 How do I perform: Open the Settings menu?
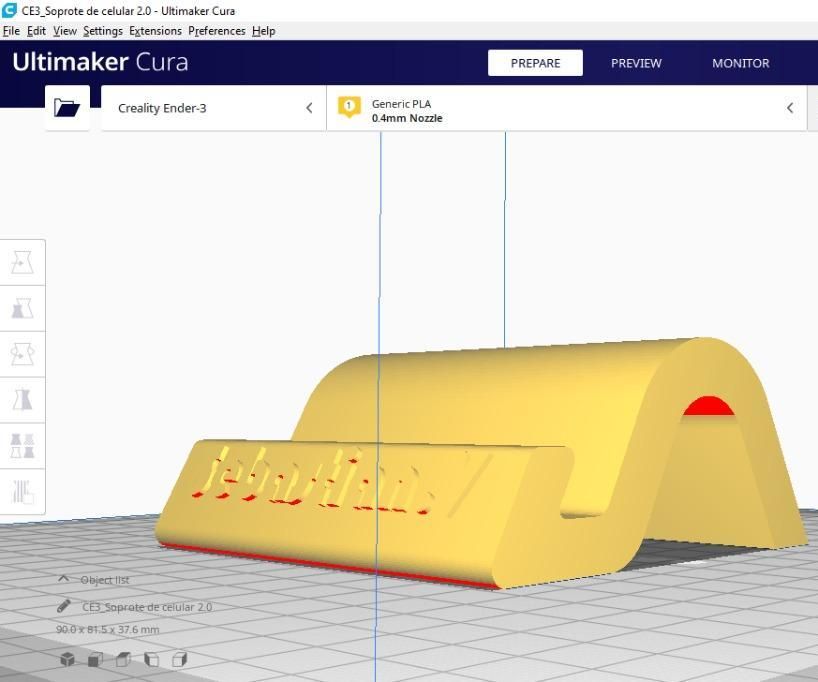[x=103, y=31]
